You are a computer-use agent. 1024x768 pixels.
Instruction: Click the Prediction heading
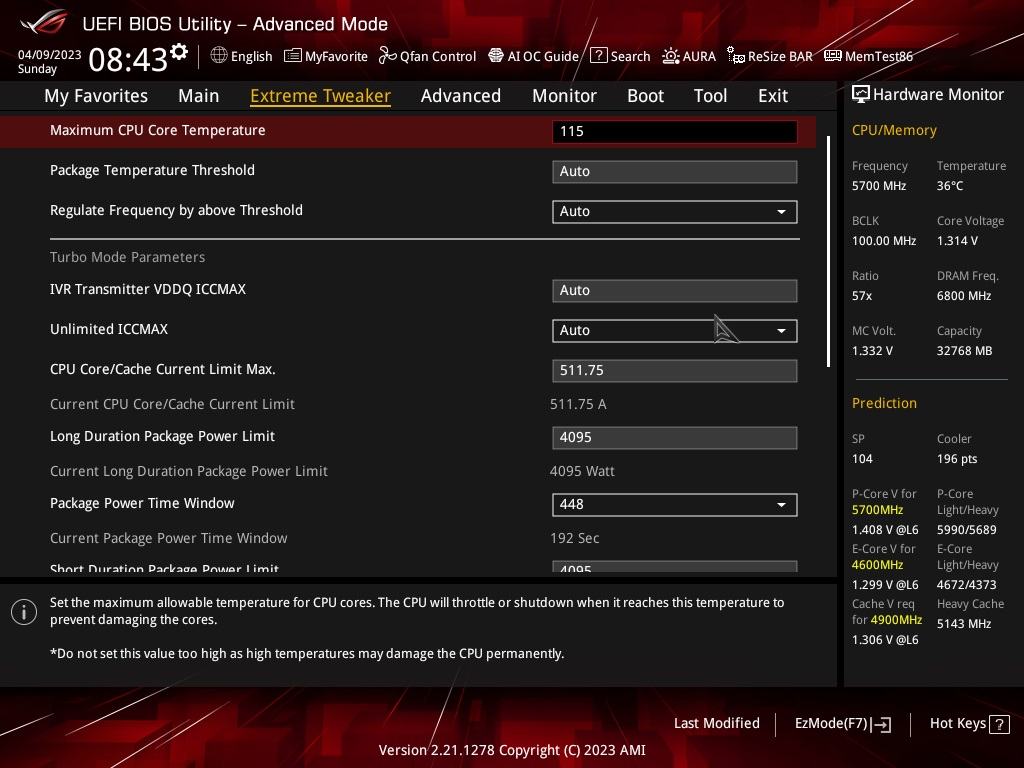(884, 403)
